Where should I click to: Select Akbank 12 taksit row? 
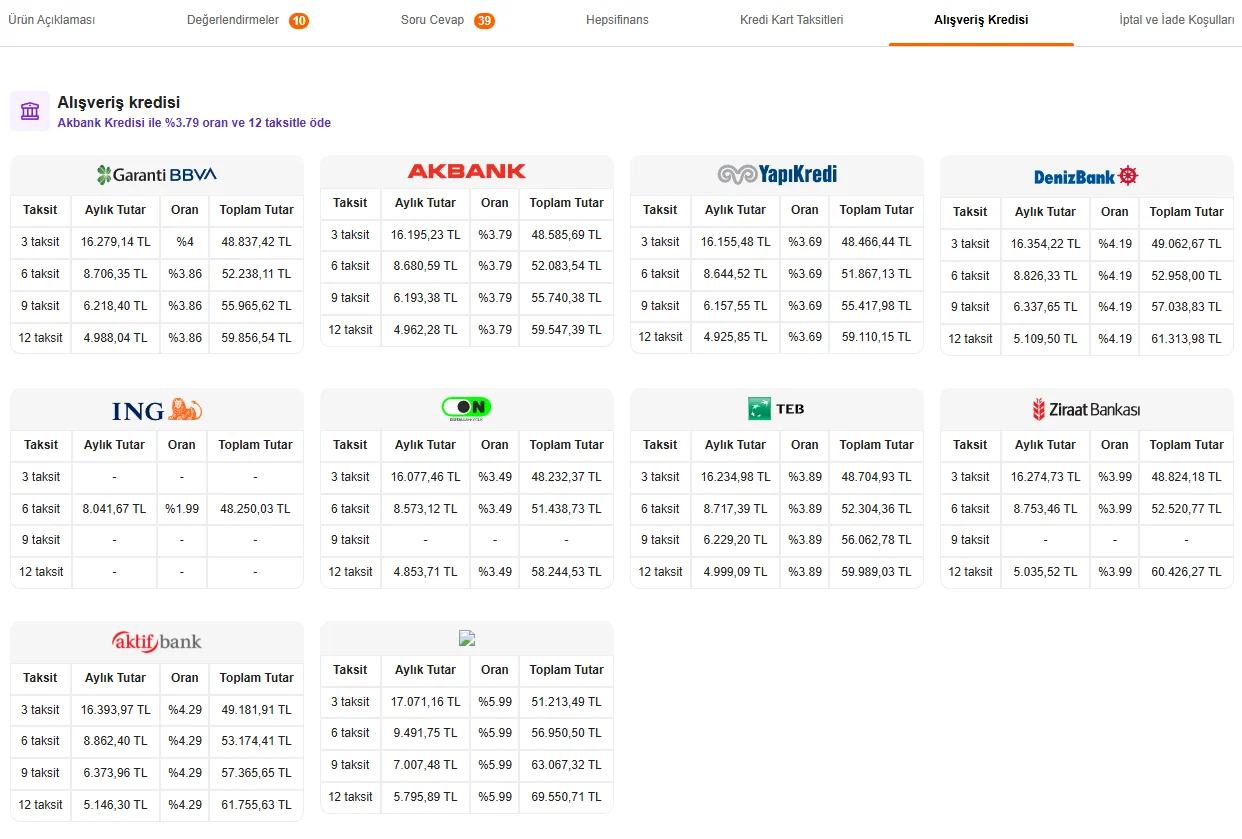tap(467, 330)
